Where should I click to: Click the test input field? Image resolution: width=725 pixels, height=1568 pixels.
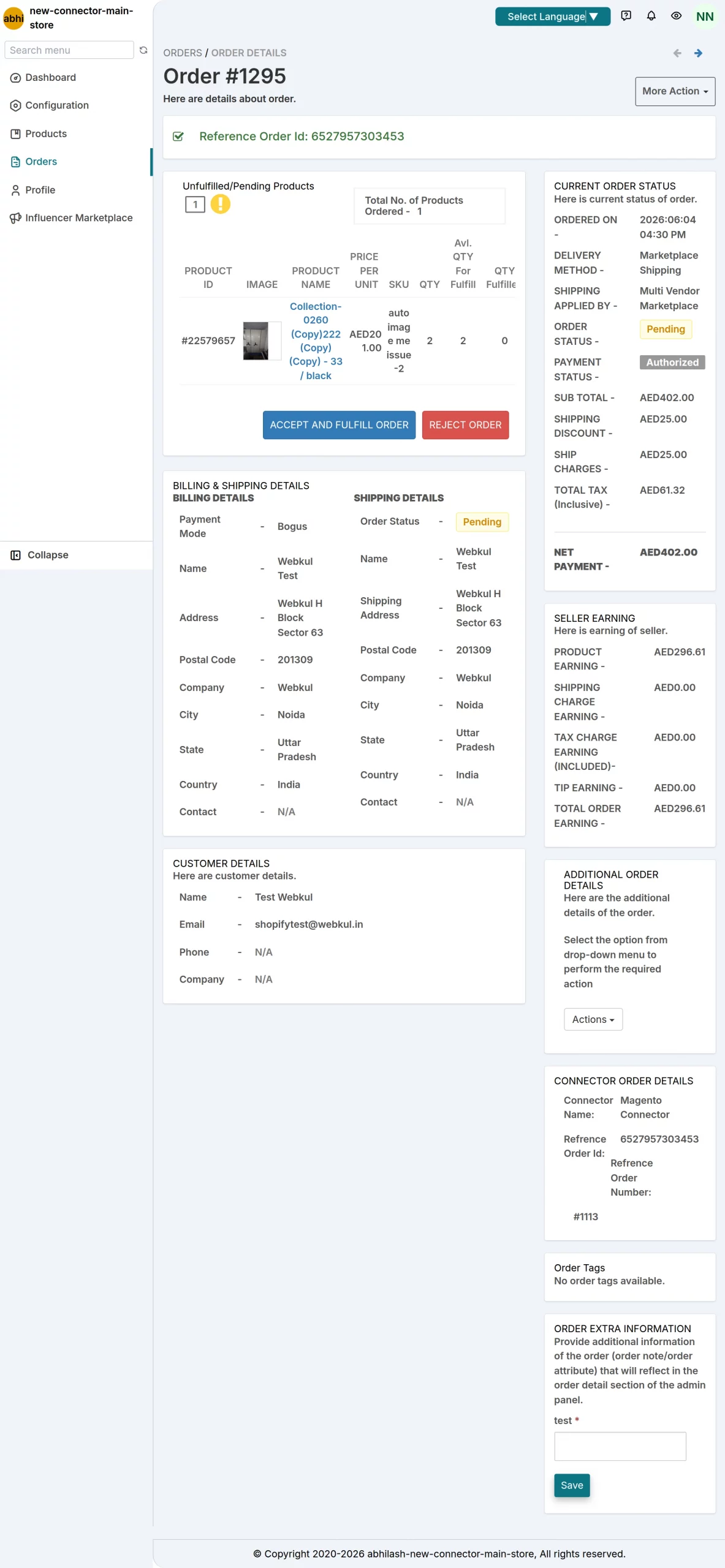coord(620,1446)
